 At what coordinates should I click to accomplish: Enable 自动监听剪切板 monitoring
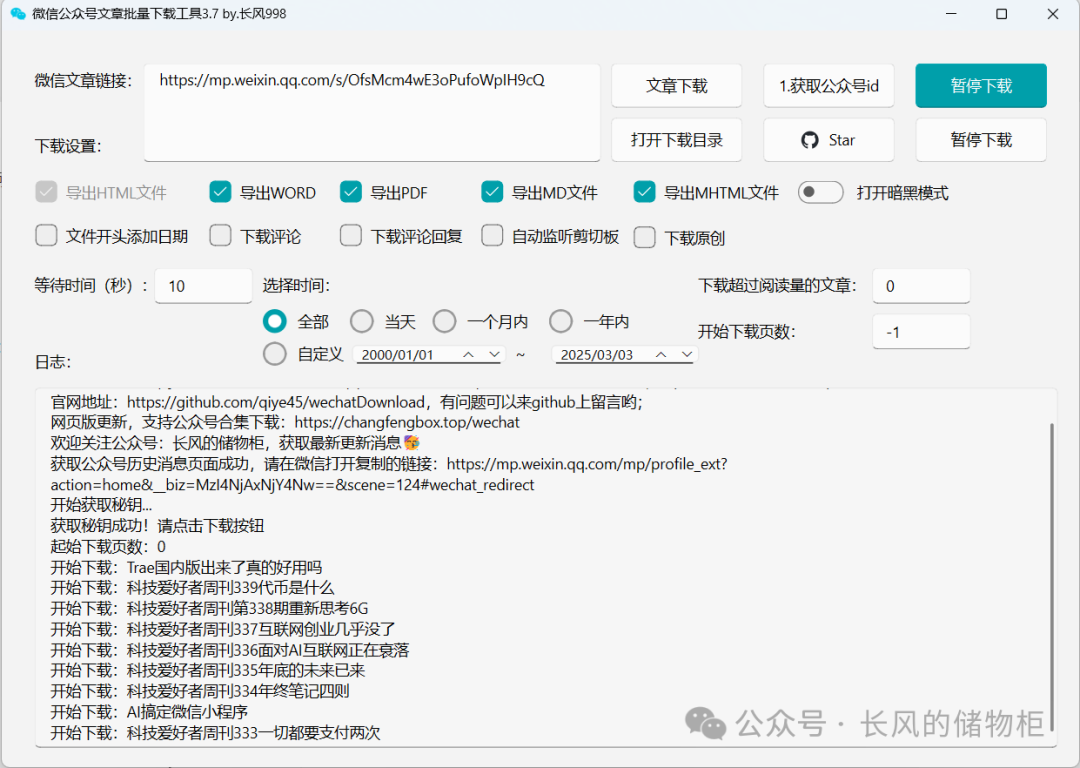pyautogui.click(x=492, y=235)
